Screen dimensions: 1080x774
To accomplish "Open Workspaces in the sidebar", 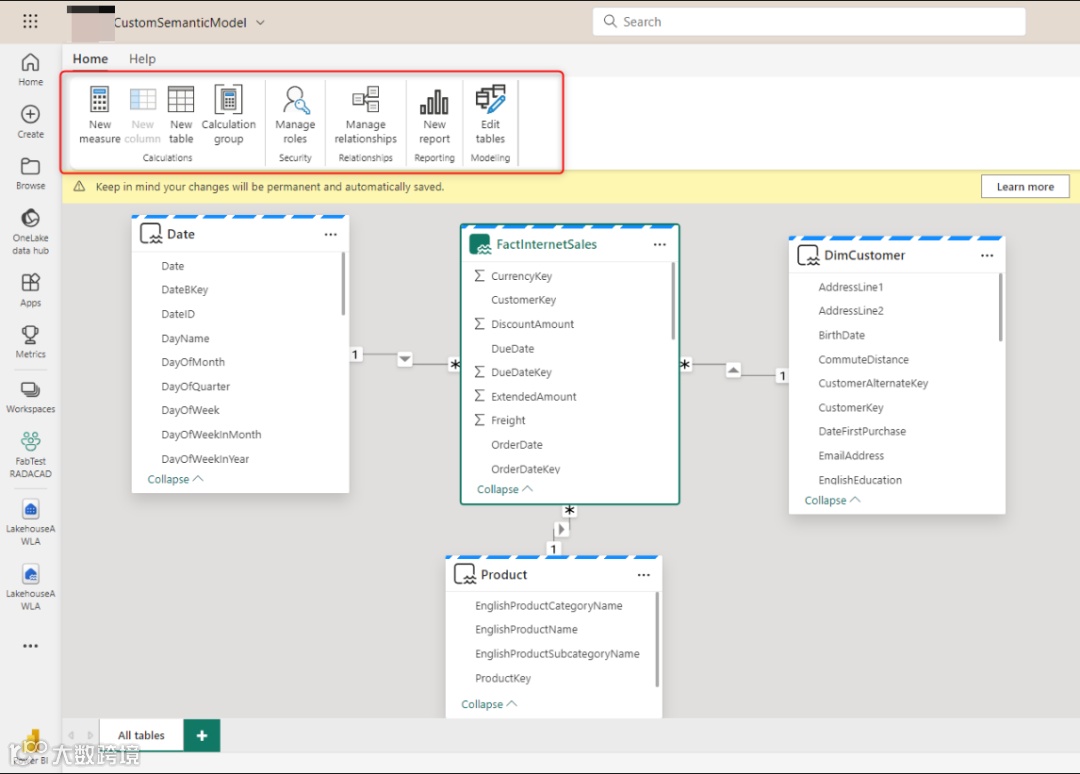I will [x=30, y=397].
